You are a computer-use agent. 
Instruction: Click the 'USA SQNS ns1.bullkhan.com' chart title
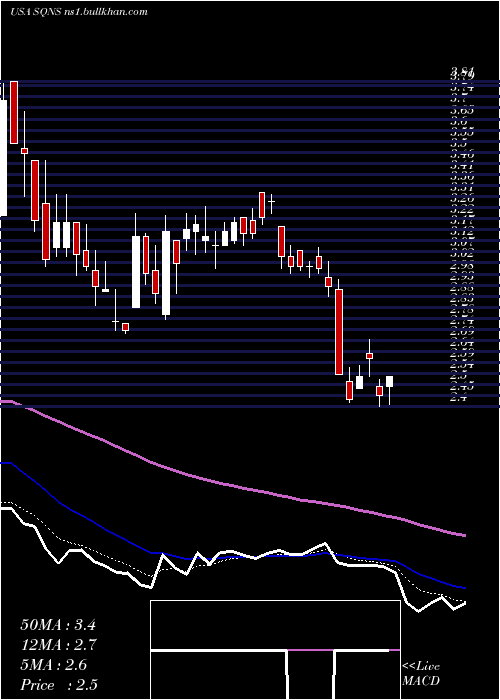[79, 12]
